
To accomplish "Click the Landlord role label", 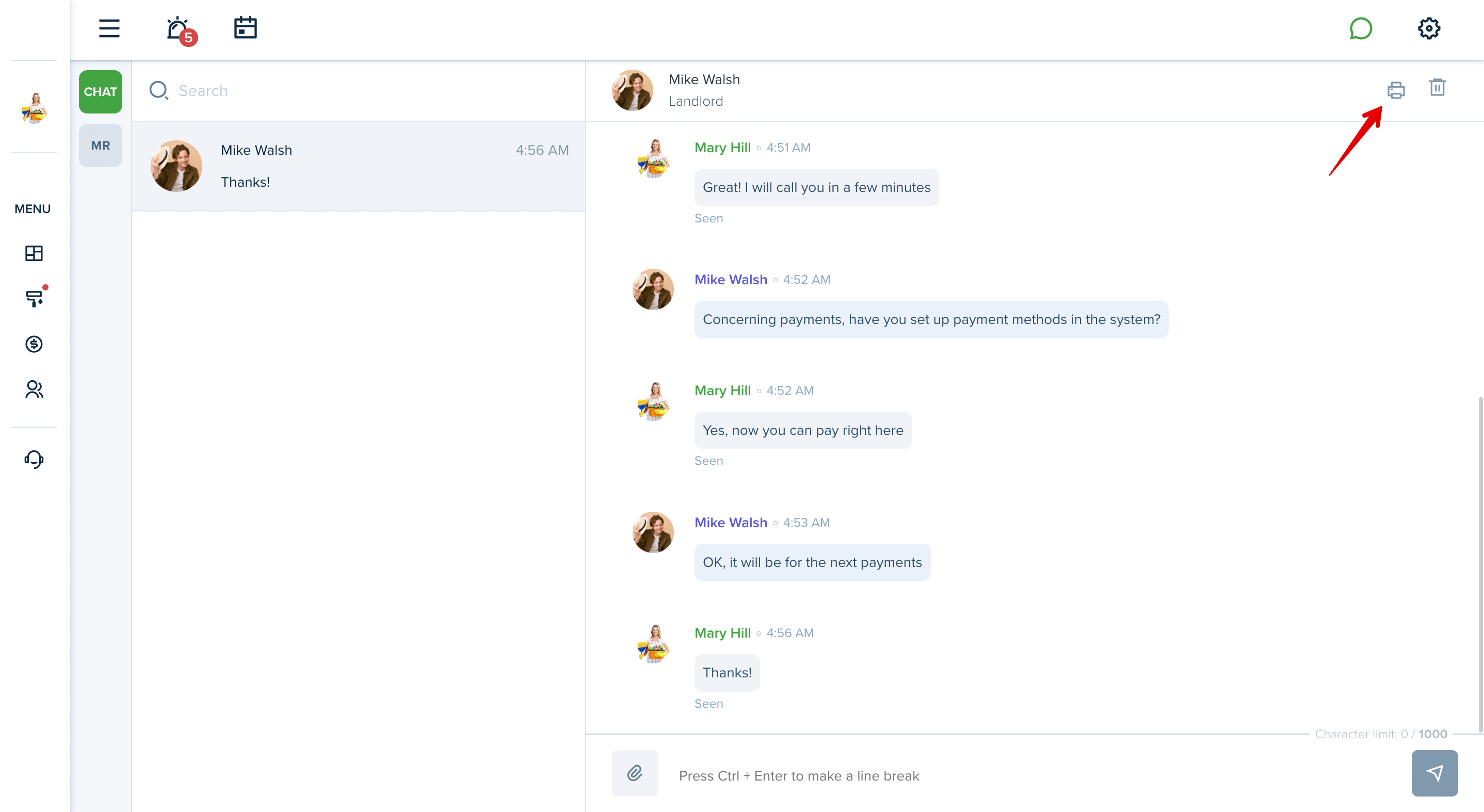I will 696,101.
